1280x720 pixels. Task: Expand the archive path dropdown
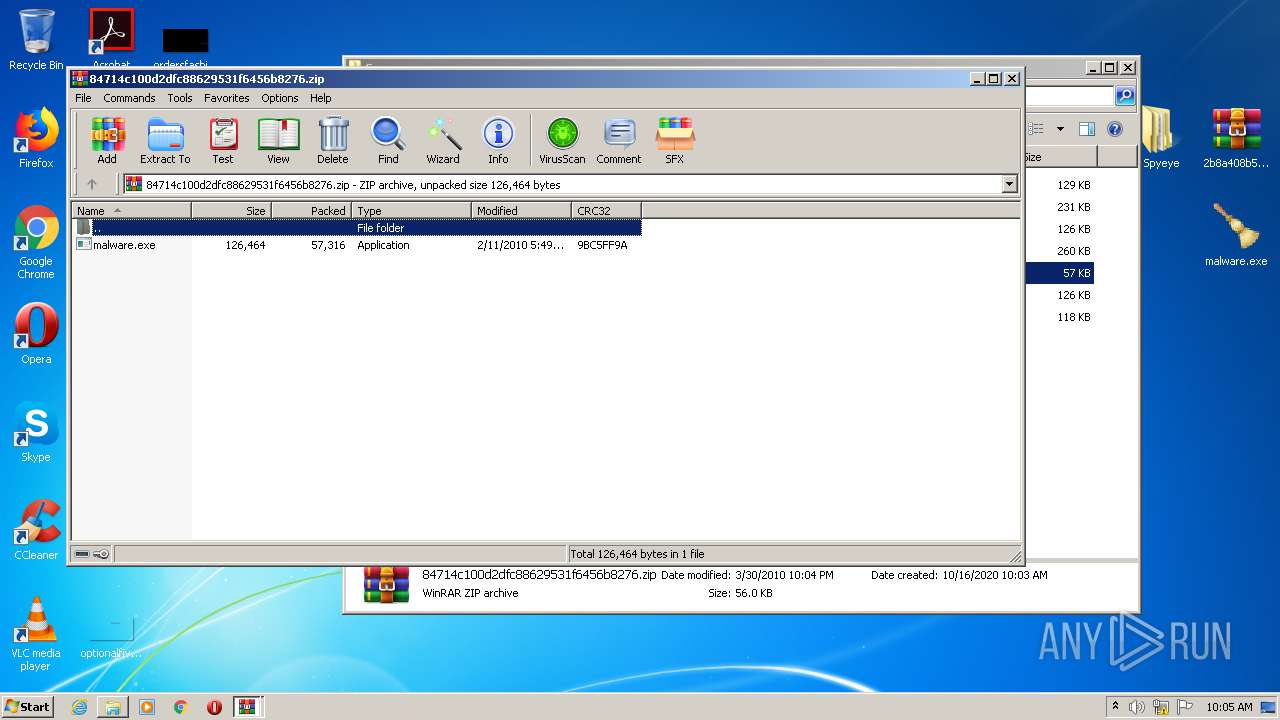pos(1009,184)
